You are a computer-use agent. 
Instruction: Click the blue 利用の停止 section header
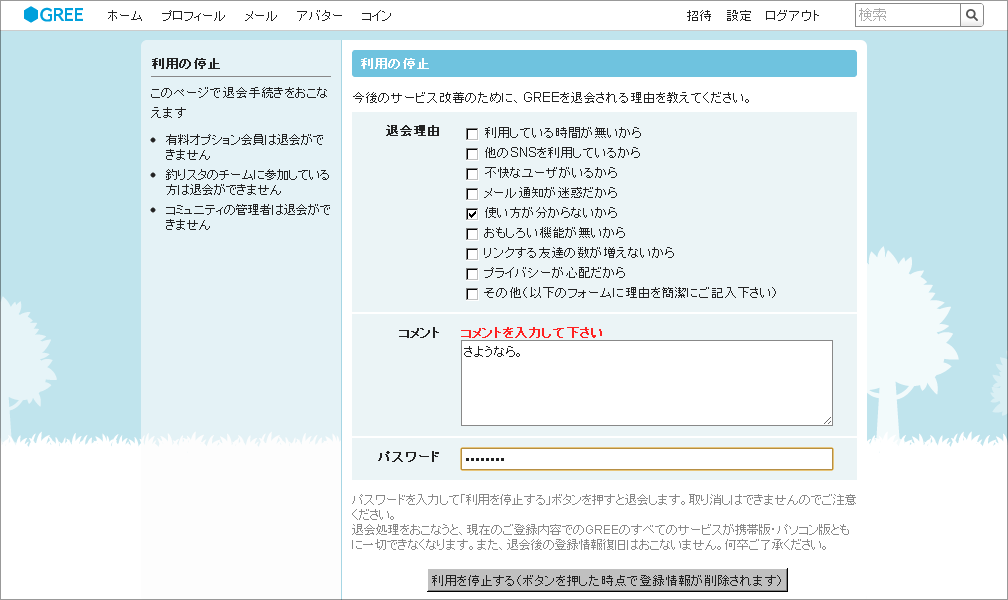tap(604, 64)
